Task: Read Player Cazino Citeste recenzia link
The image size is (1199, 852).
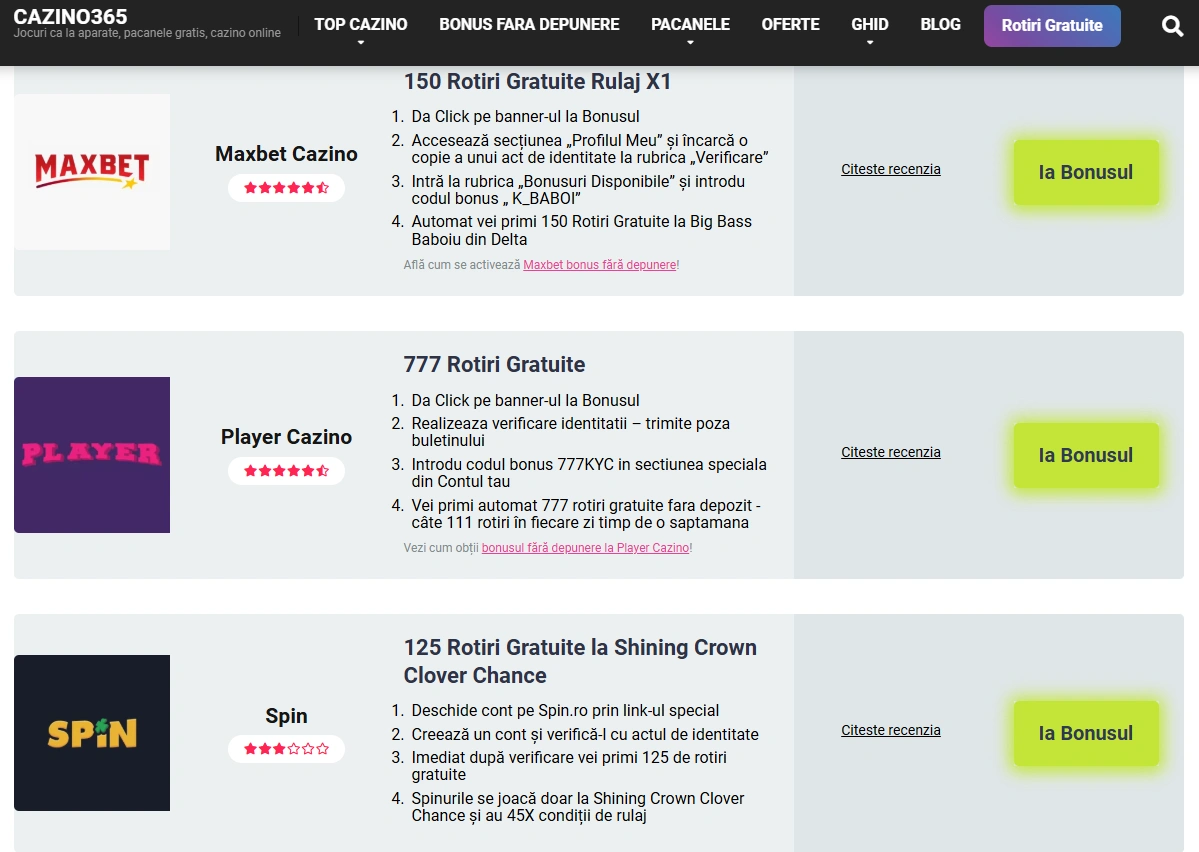Action: coord(891,452)
